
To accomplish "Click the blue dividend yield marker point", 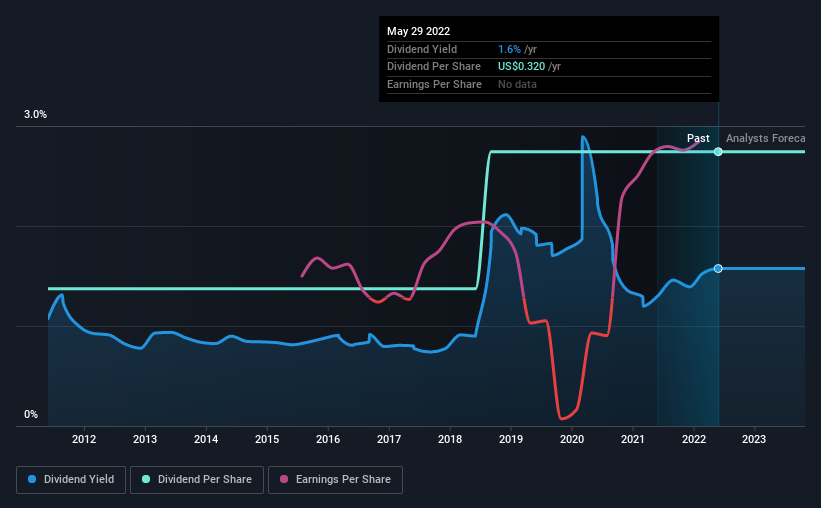I will tap(718, 269).
